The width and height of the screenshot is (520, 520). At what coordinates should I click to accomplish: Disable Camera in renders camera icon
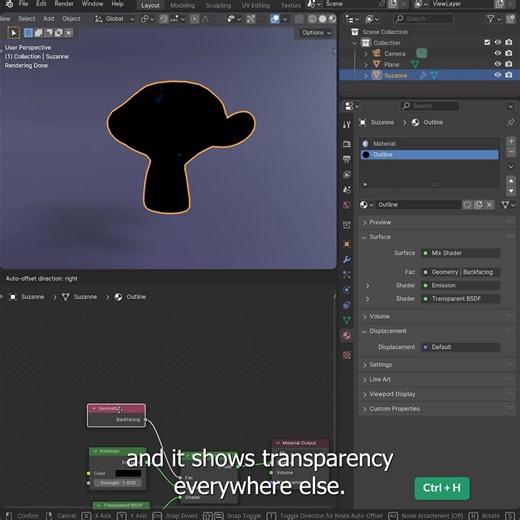tap(509, 53)
